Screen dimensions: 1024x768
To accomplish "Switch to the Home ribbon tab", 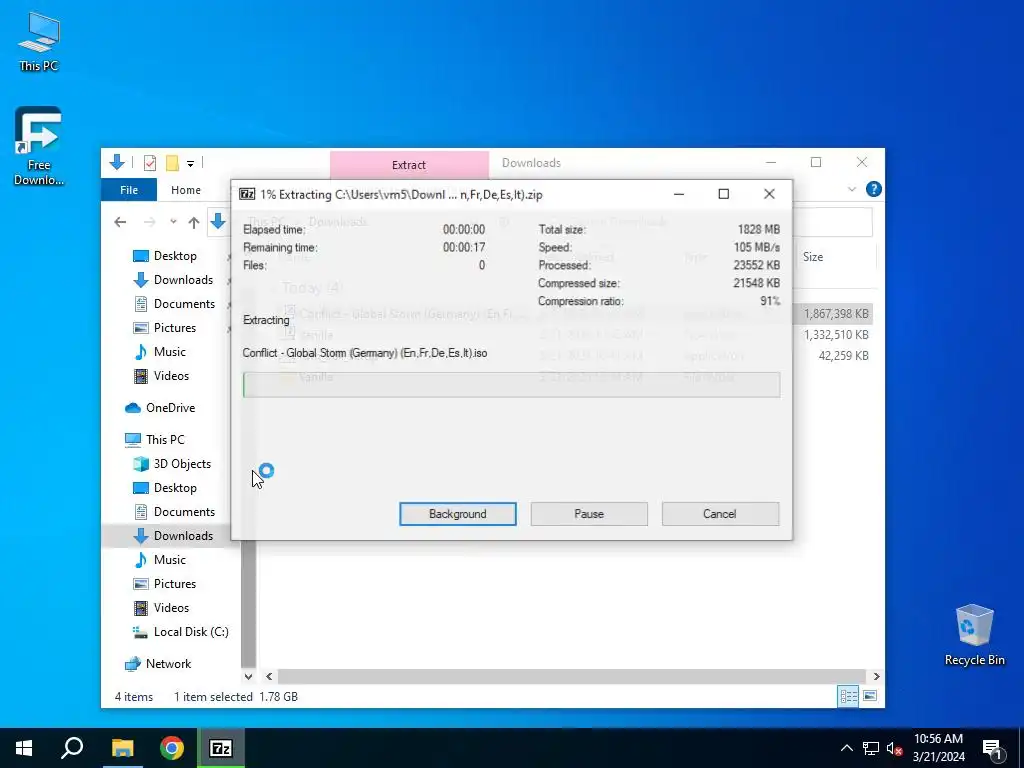I will point(185,190).
